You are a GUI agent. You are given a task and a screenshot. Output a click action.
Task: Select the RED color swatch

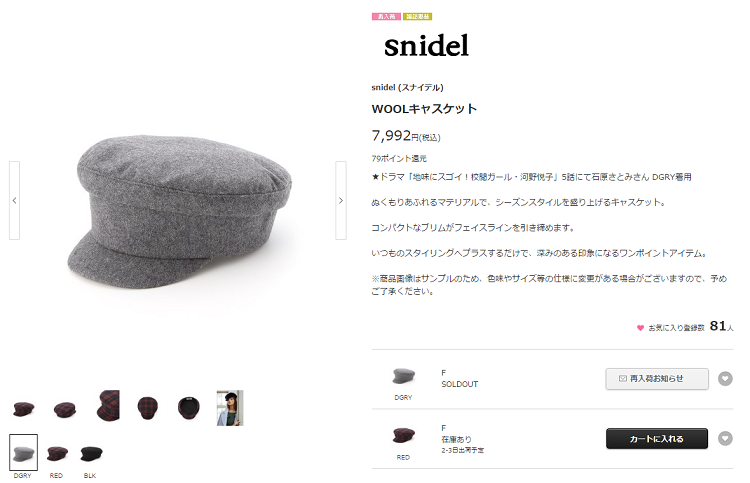click(57, 453)
